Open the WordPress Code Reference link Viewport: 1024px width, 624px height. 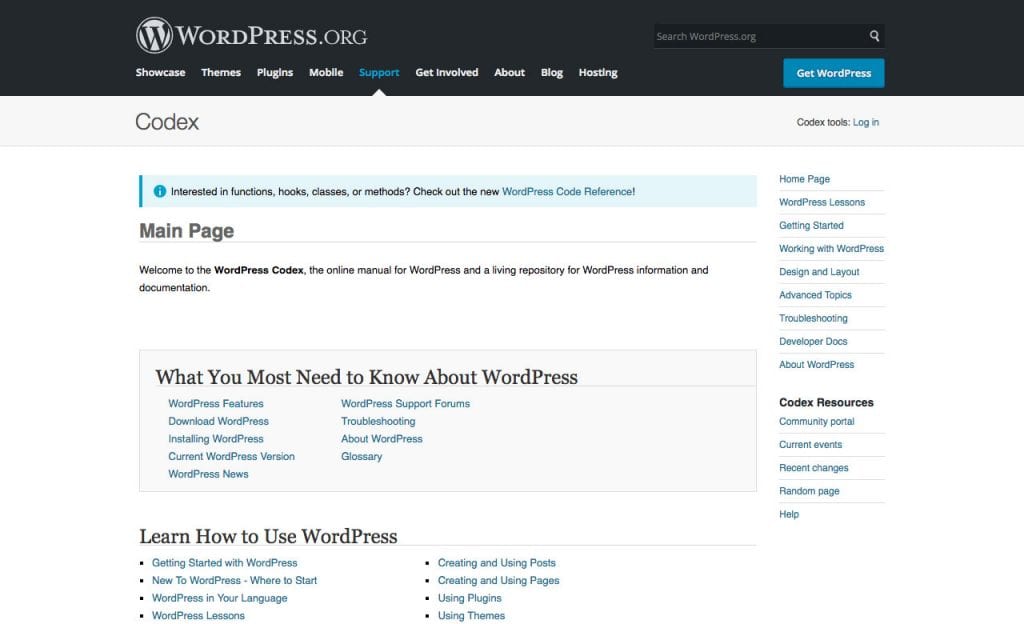point(567,191)
